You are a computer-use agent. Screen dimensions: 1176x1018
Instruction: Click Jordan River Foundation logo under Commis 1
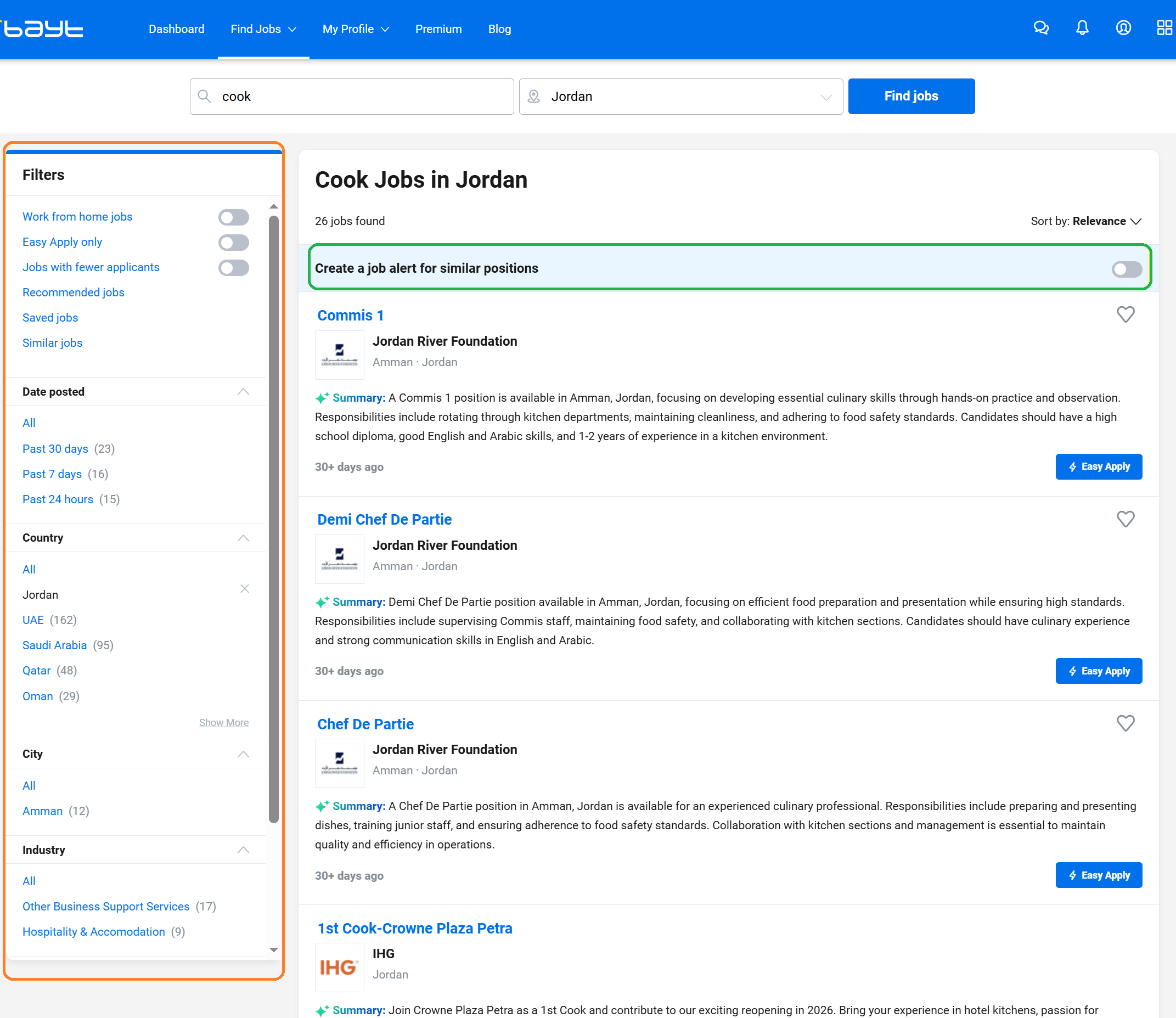pyautogui.click(x=339, y=355)
